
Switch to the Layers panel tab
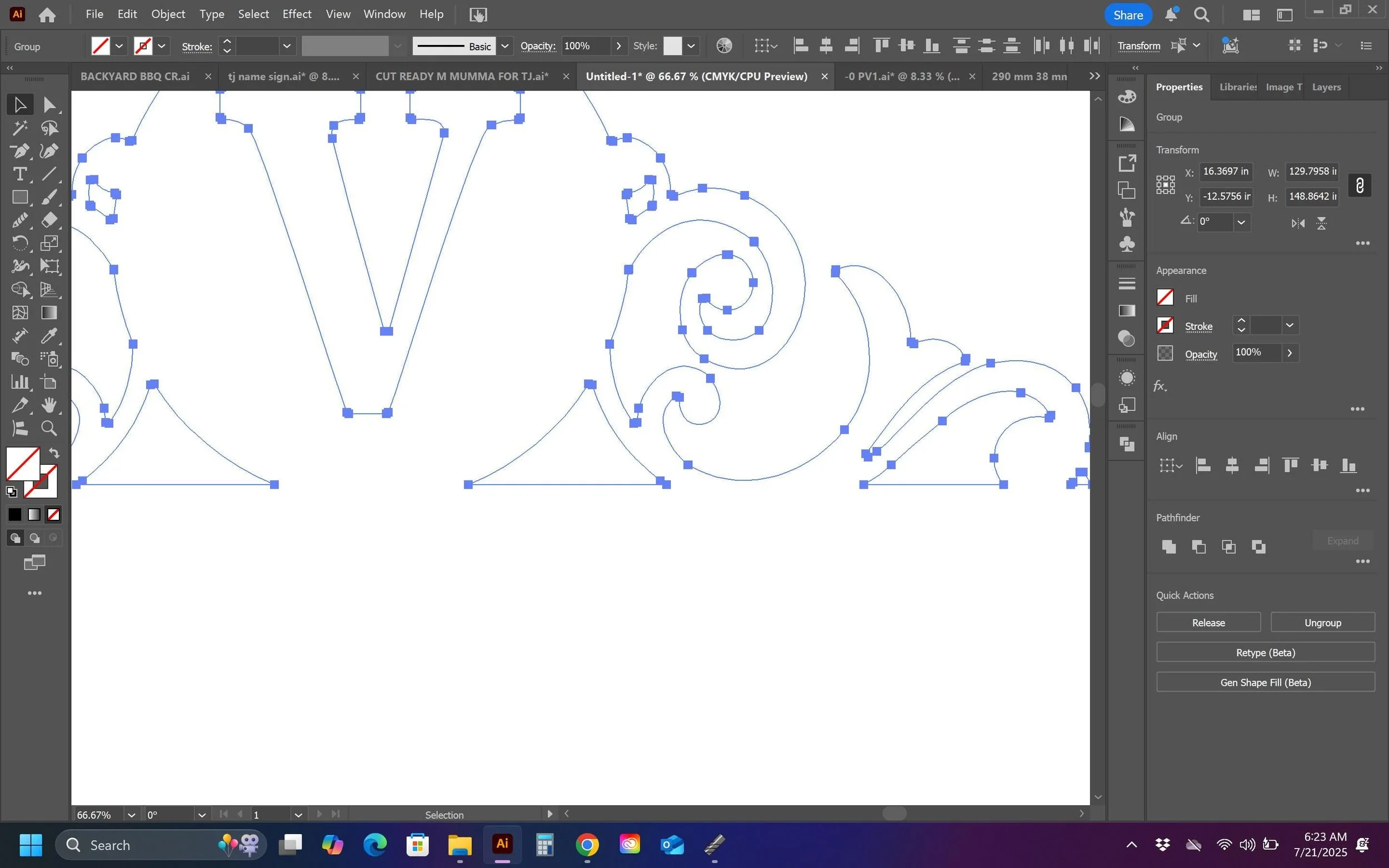[1326, 87]
